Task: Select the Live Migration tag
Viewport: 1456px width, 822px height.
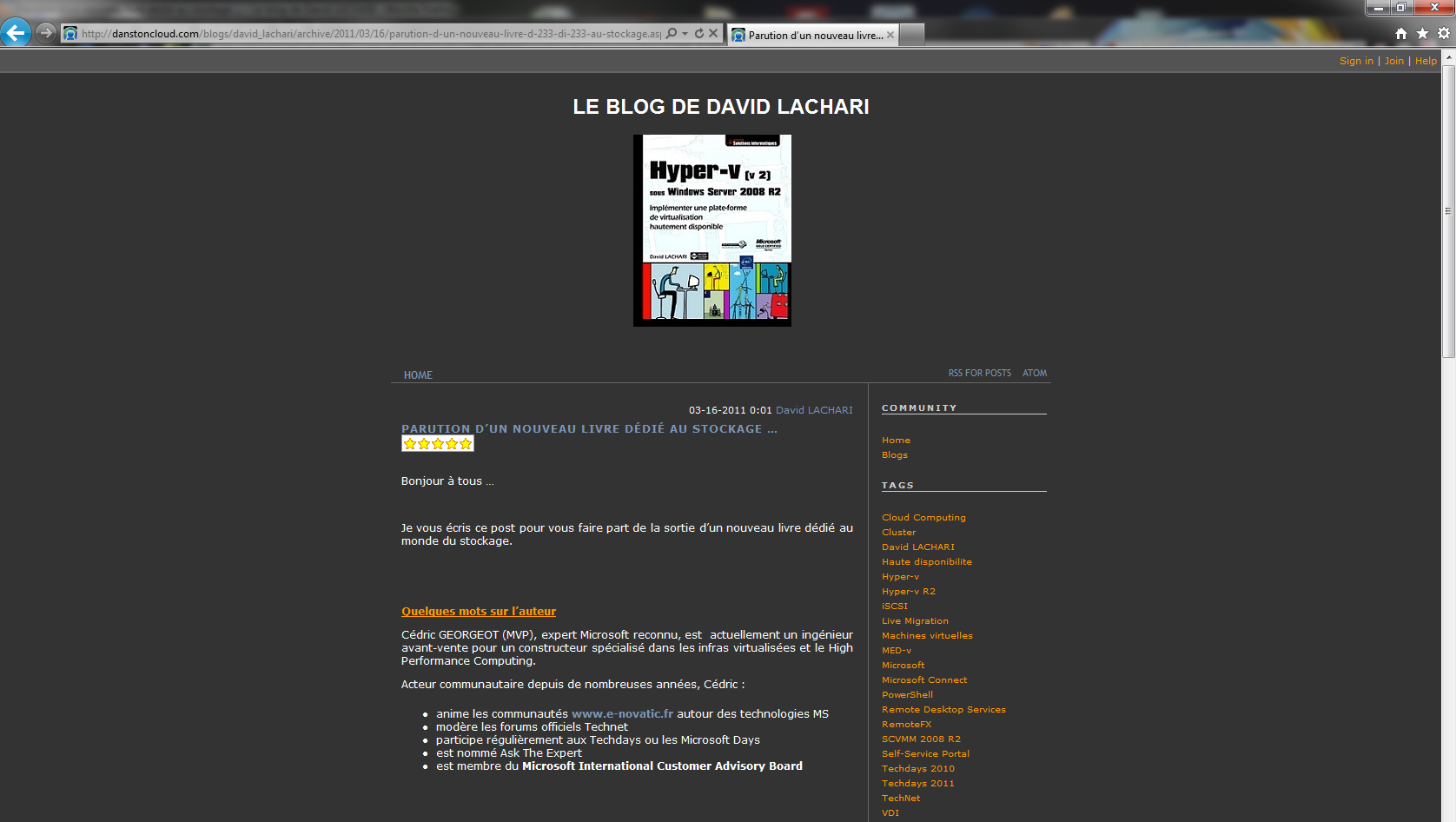Action: pyautogui.click(x=915, y=620)
